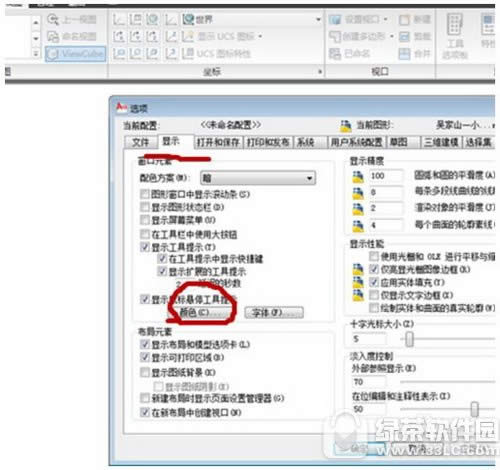Click the UCS Icon Properties button
The width and height of the screenshot is (500, 470).
click(217, 54)
